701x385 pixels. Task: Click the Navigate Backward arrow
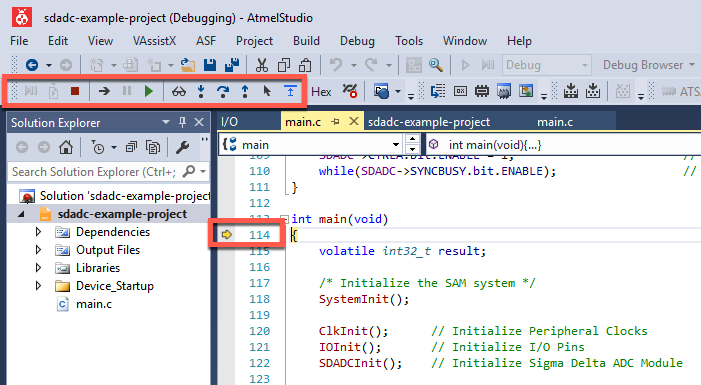(x=32, y=65)
